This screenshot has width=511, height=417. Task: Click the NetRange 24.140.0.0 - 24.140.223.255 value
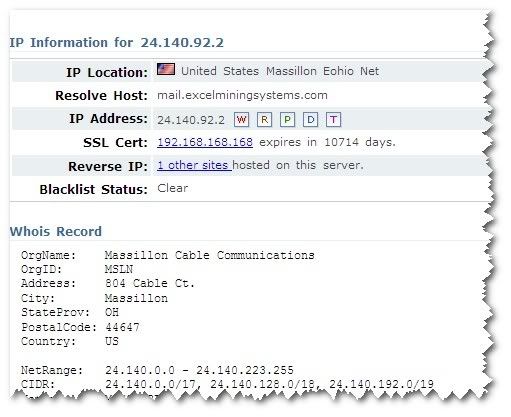(199, 370)
